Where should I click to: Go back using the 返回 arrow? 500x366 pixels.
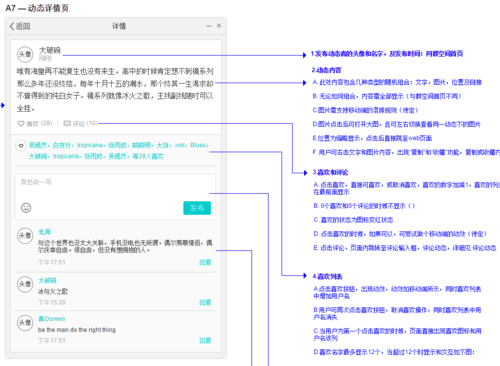coord(20,26)
